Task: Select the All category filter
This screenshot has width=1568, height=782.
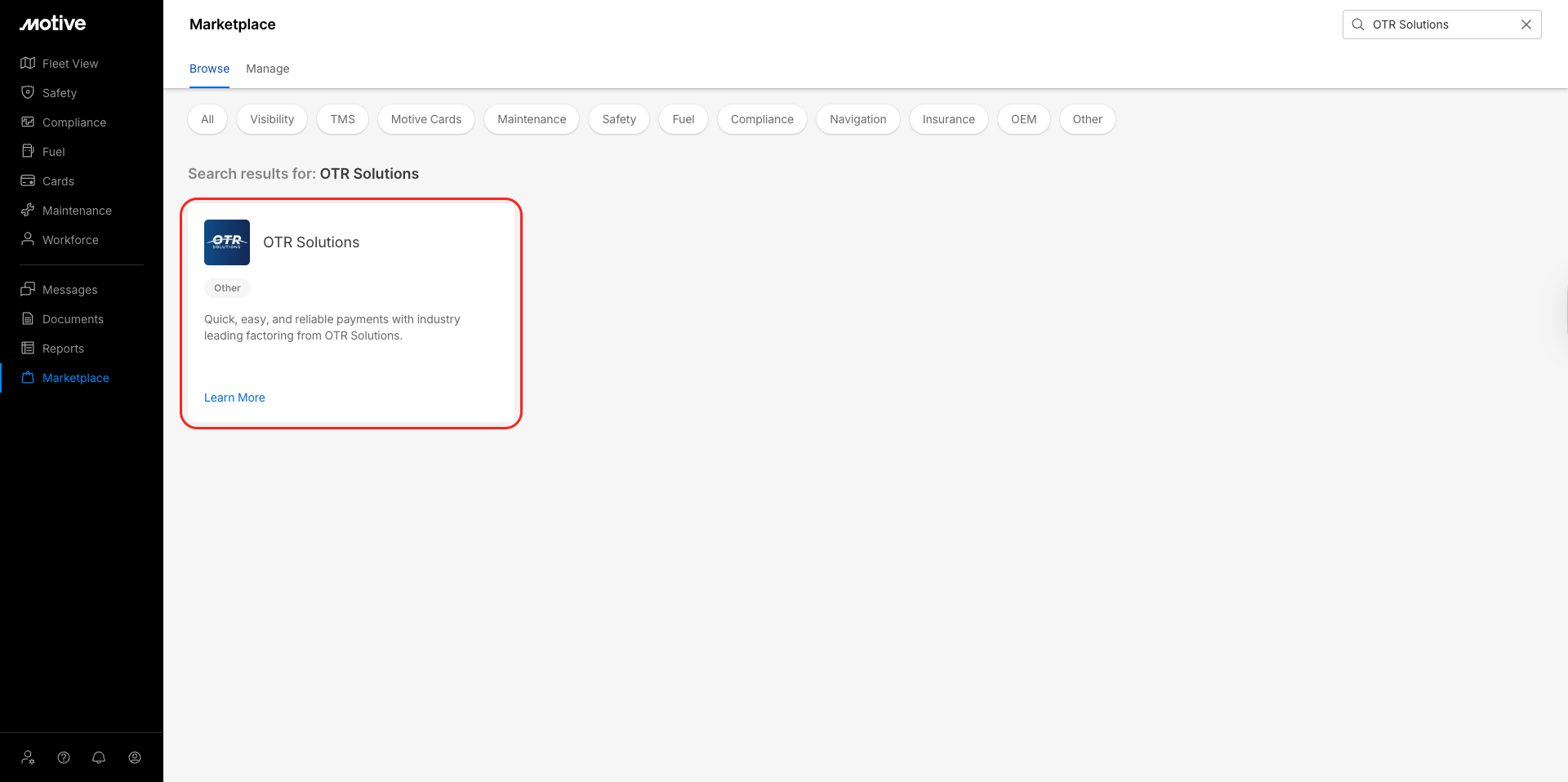Action: [207, 119]
